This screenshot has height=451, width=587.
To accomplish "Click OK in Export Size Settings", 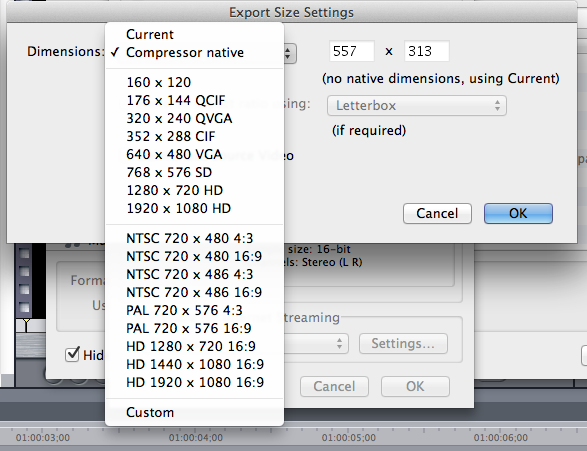I will [x=518, y=213].
